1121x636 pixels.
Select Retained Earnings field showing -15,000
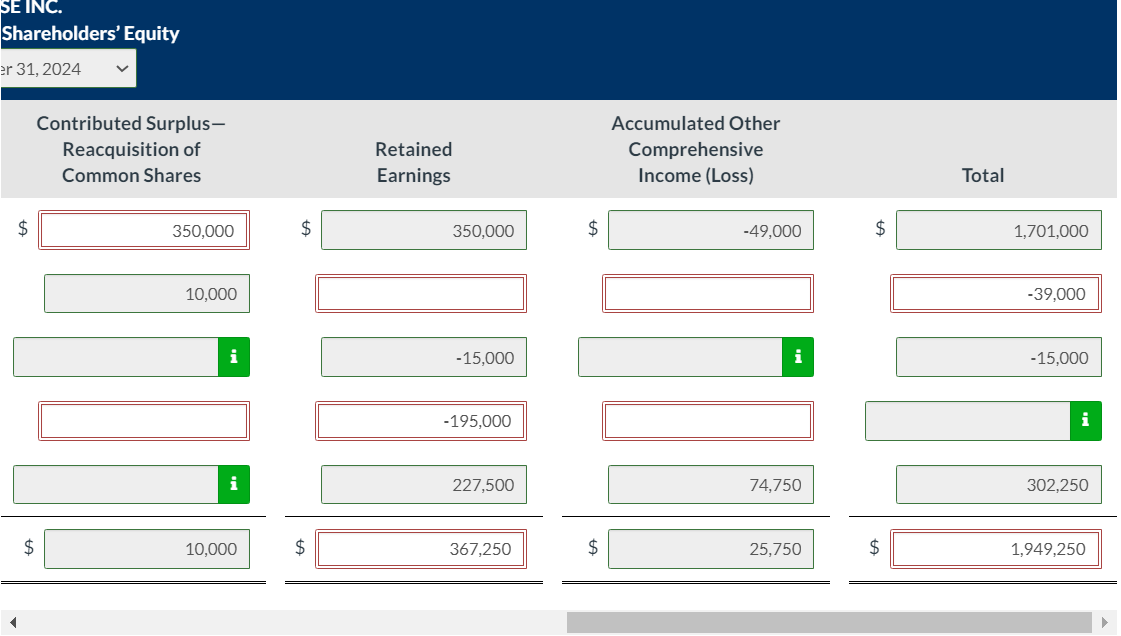[424, 357]
